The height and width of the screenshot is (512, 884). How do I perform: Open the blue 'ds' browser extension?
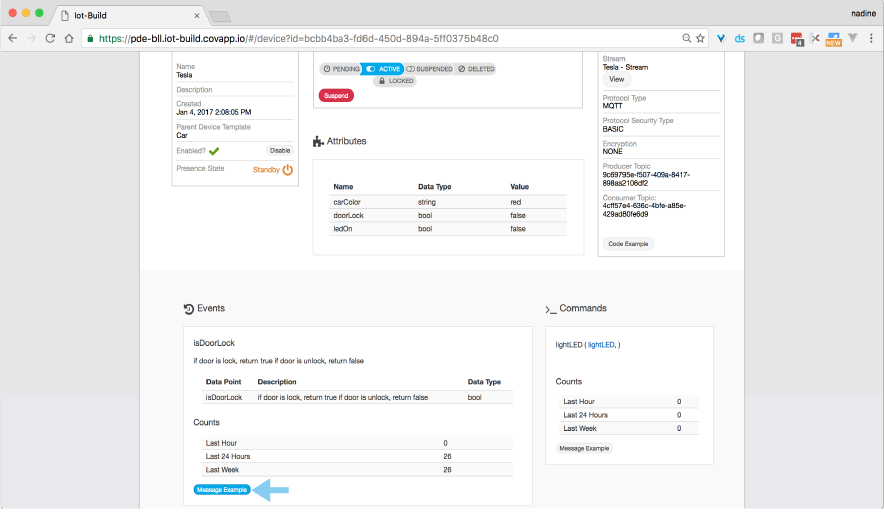(x=740, y=38)
